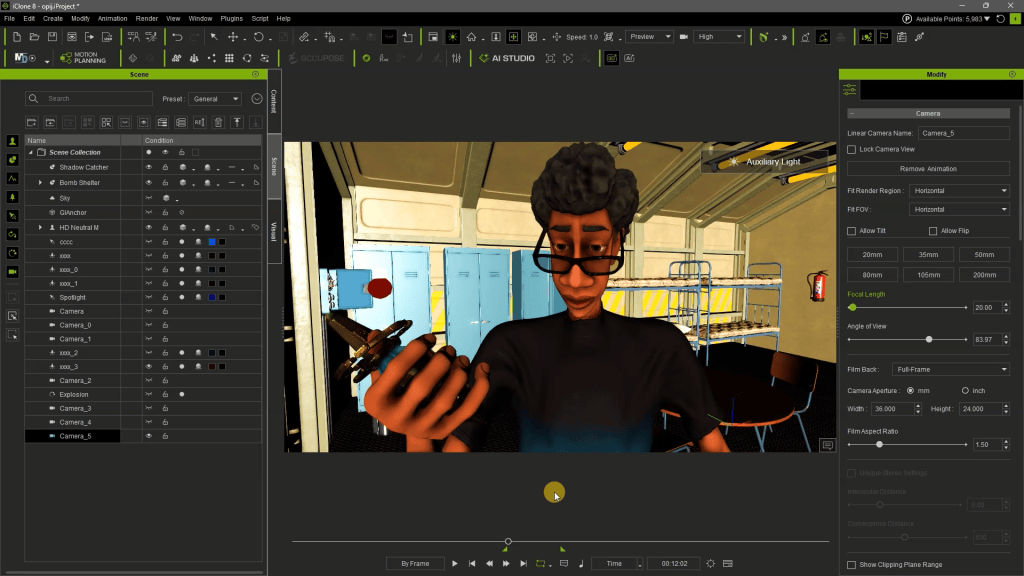Image resolution: width=1024 pixels, height=576 pixels.
Task: Click the viewport comment icon
Action: coord(827,445)
